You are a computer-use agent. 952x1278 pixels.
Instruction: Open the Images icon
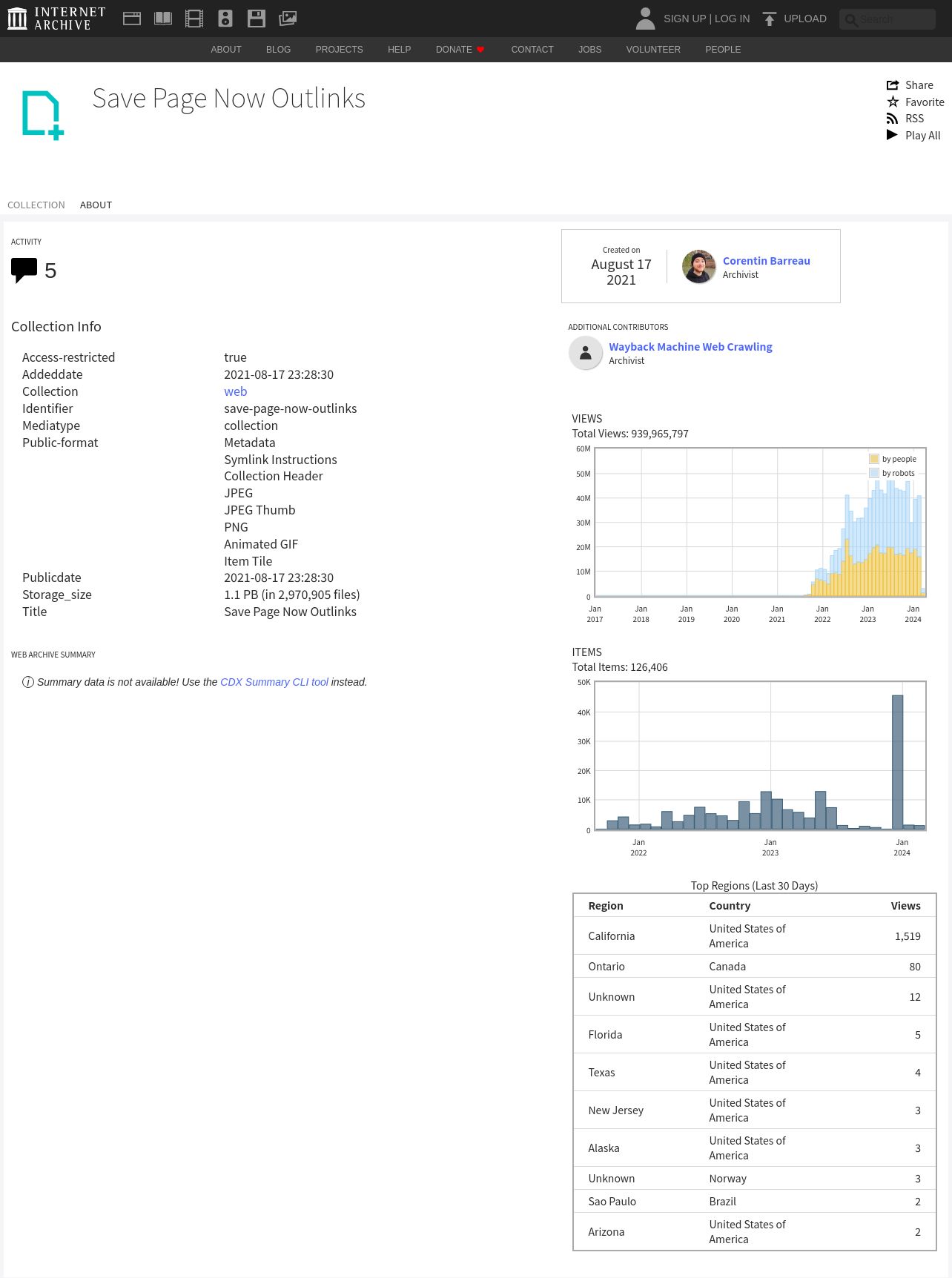click(288, 19)
